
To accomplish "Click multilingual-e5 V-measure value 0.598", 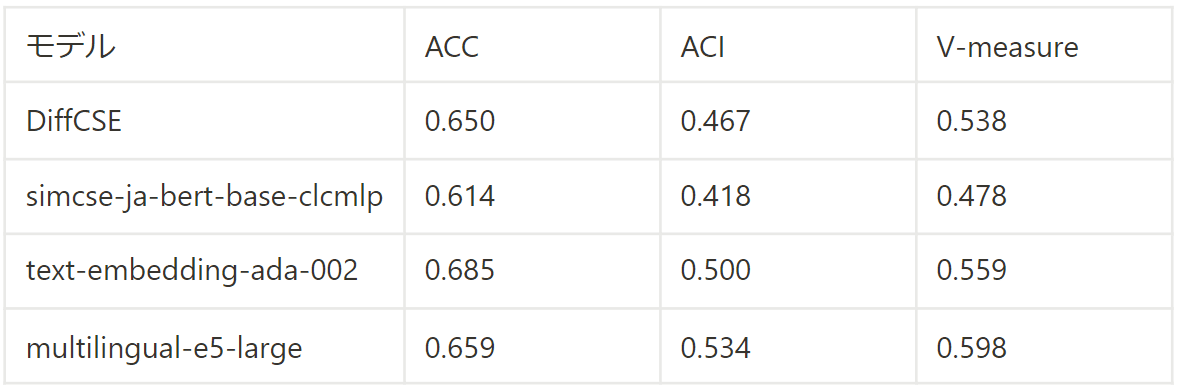I will point(971,347).
